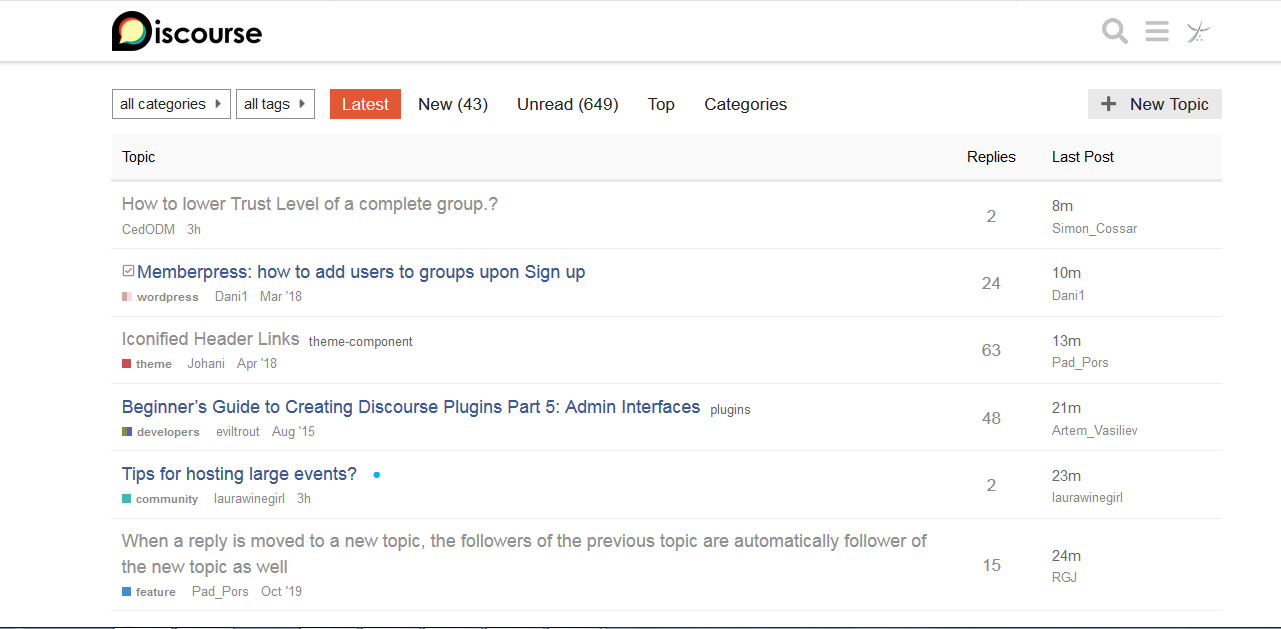This screenshot has height=629, width=1281.
Task: Open the Unread (649) tab
Action: click(x=567, y=104)
